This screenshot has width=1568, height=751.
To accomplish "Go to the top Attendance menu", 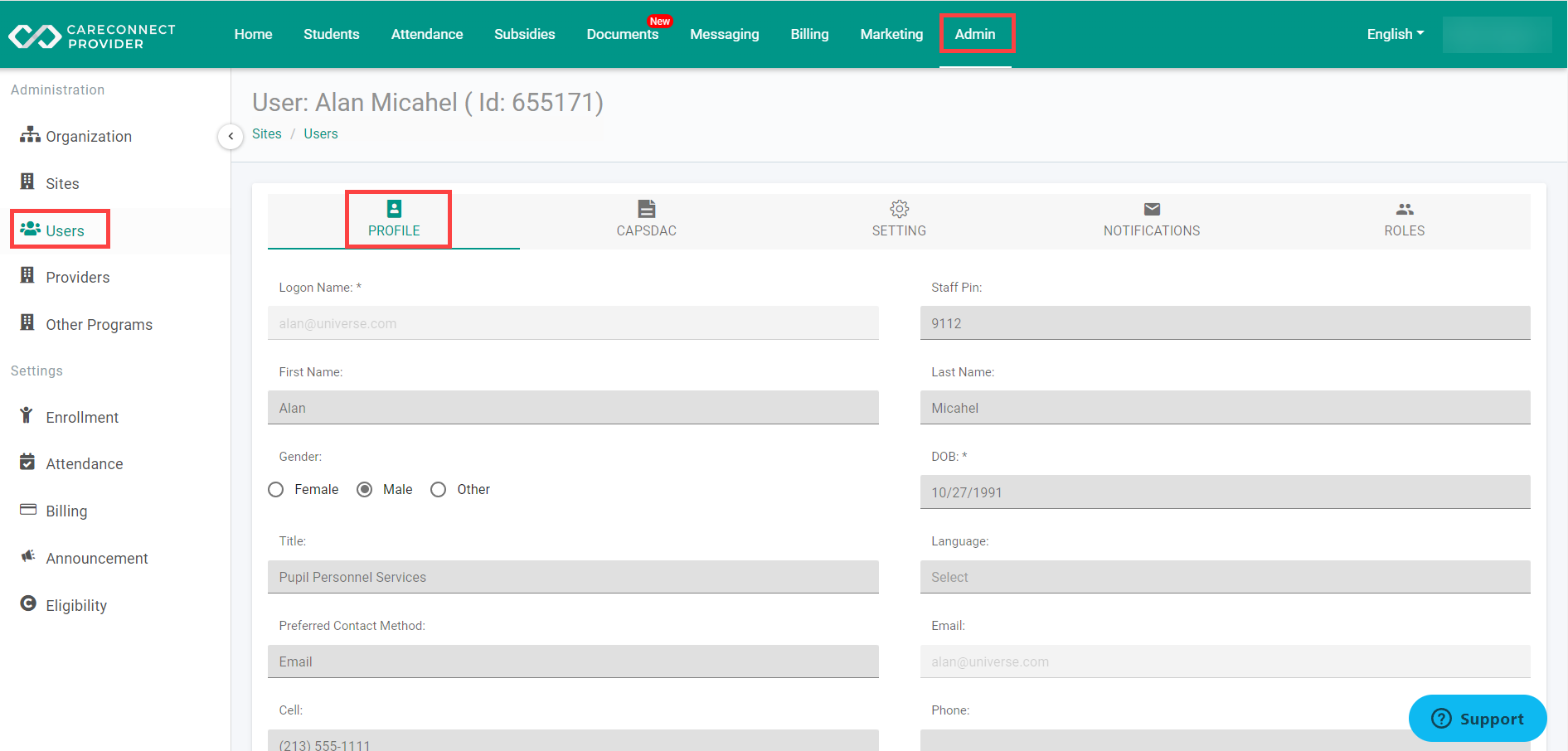I will (427, 34).
